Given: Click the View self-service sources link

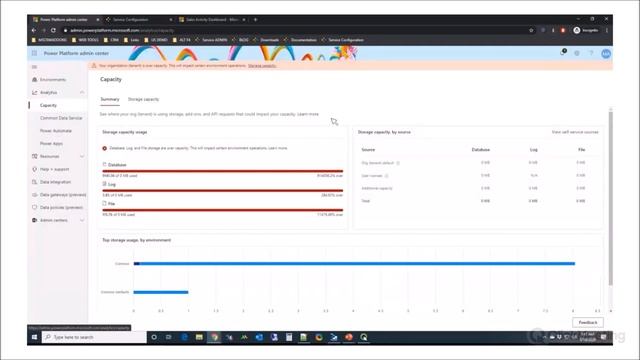Looking at the screenshot, I should [x=575, y=132].
